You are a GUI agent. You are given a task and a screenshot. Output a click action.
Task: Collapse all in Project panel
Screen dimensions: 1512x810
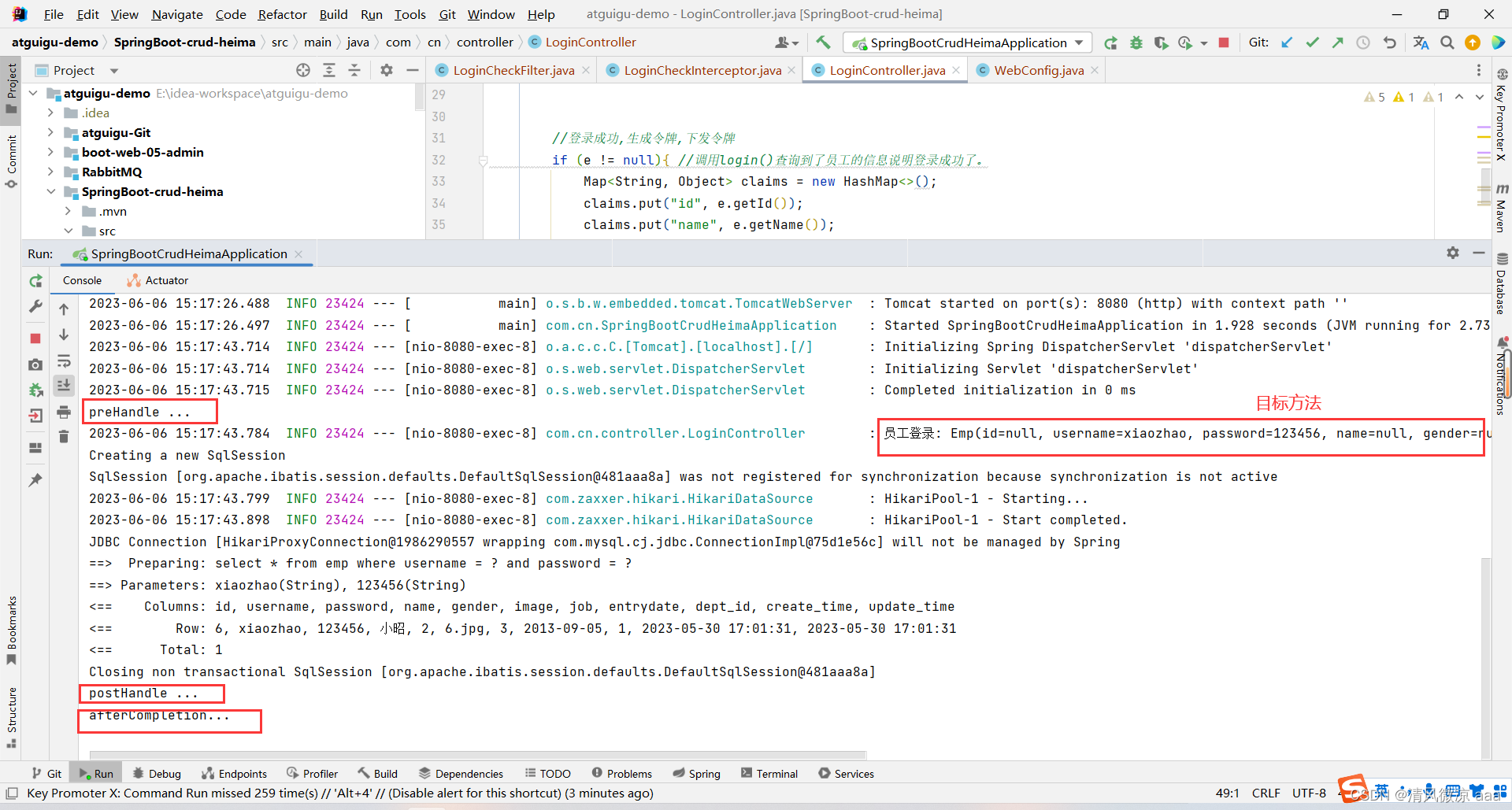pyautogui.click(x=354, y=70)
